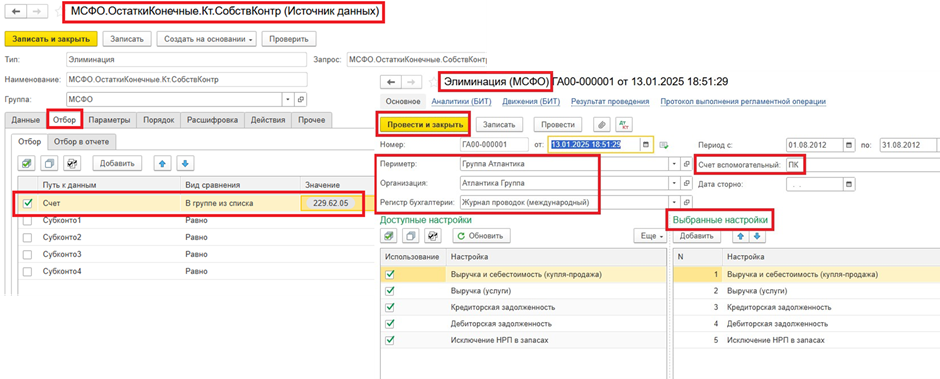The image size is (940, 379).
Task: Click the Наименование input field
Action: (x=186, y=79)
